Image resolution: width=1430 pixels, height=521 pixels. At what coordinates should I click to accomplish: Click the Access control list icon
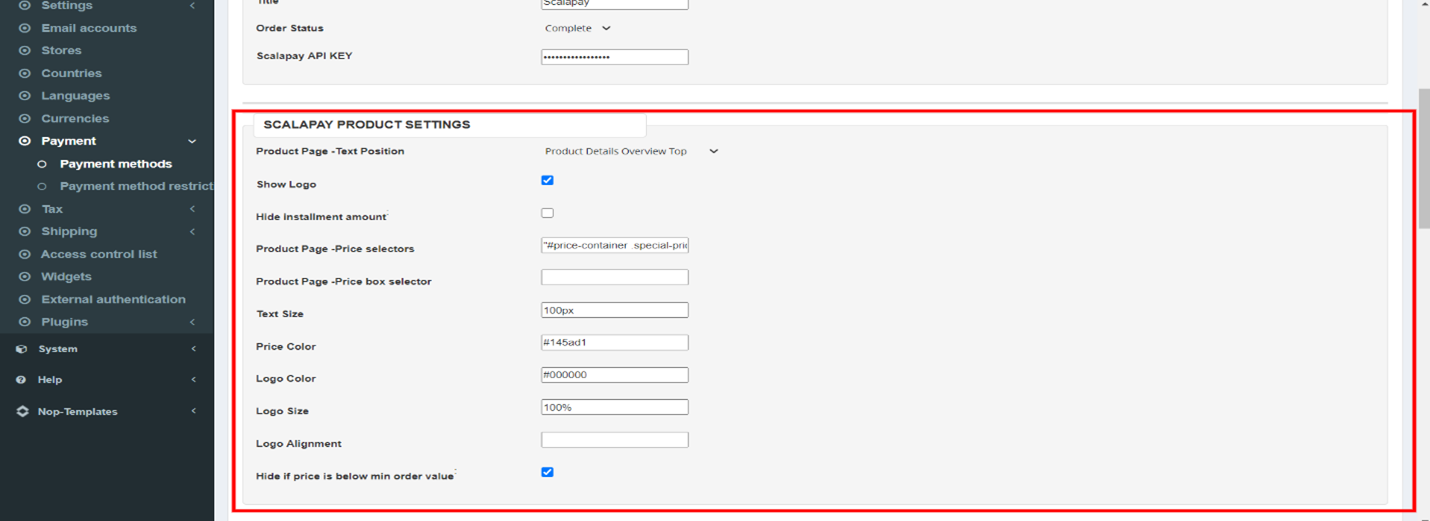point(25,254)
